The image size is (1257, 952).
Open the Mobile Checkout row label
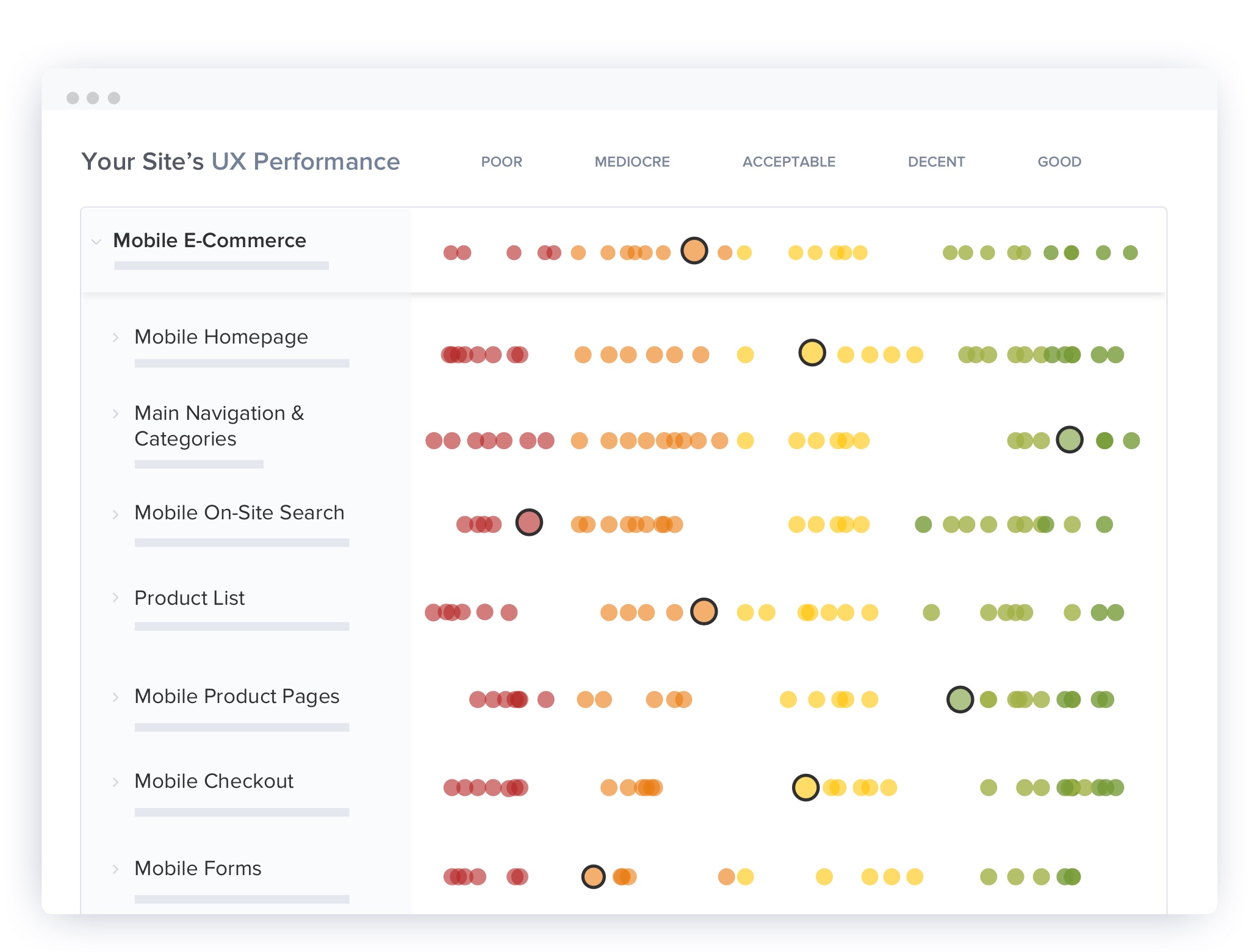click(x=214, y=781)
